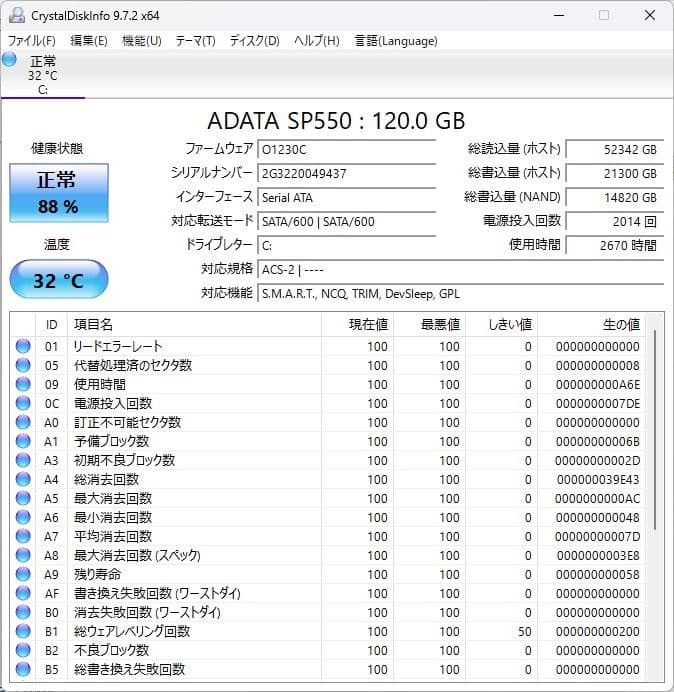Click status orb for 0C 電源投入回数 row
Viewport: 674px width, 692px height.
coord(23,403)
